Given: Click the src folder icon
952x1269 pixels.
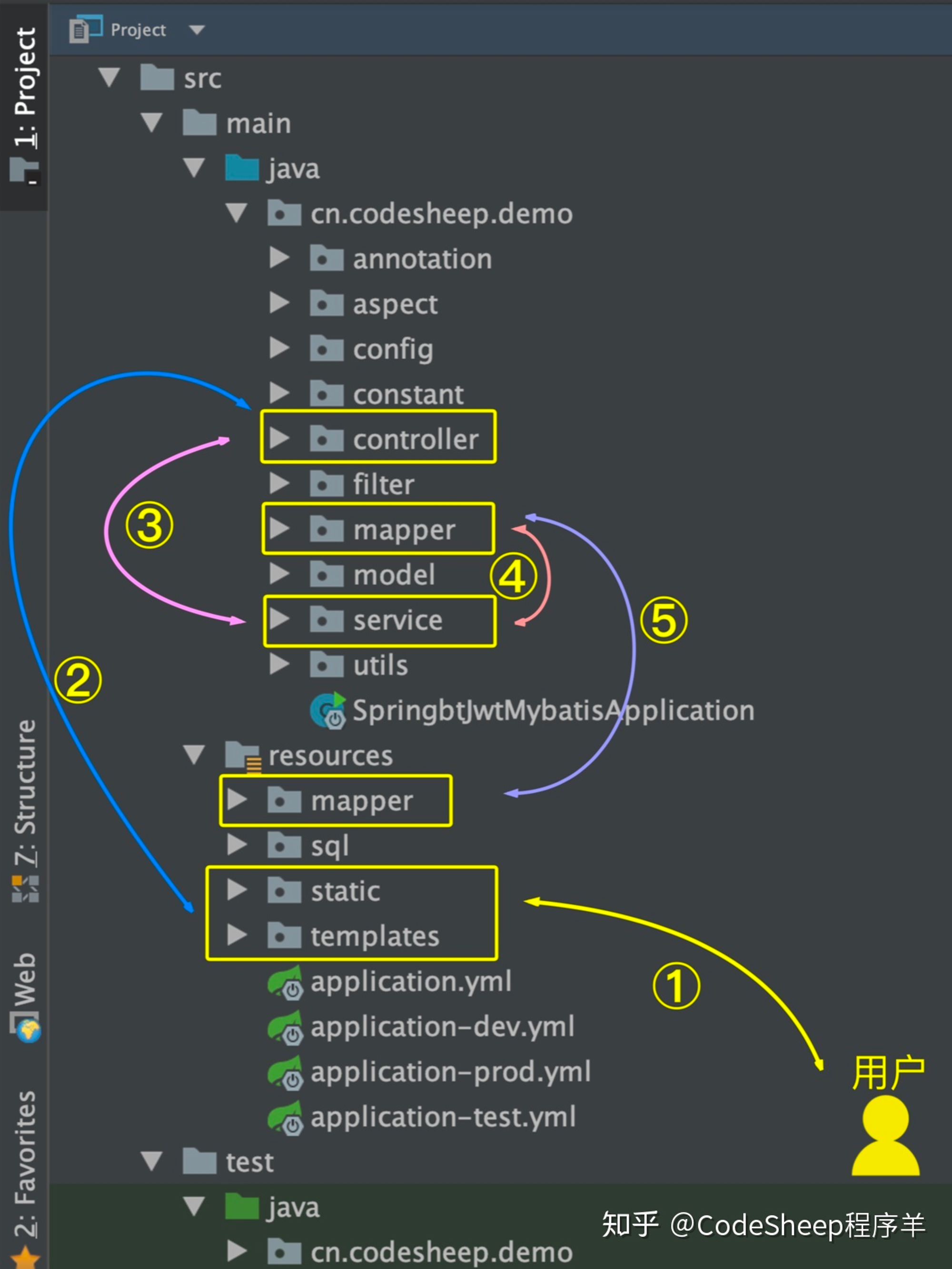Looking at the screenshot, I should click(x=157, y=78).
